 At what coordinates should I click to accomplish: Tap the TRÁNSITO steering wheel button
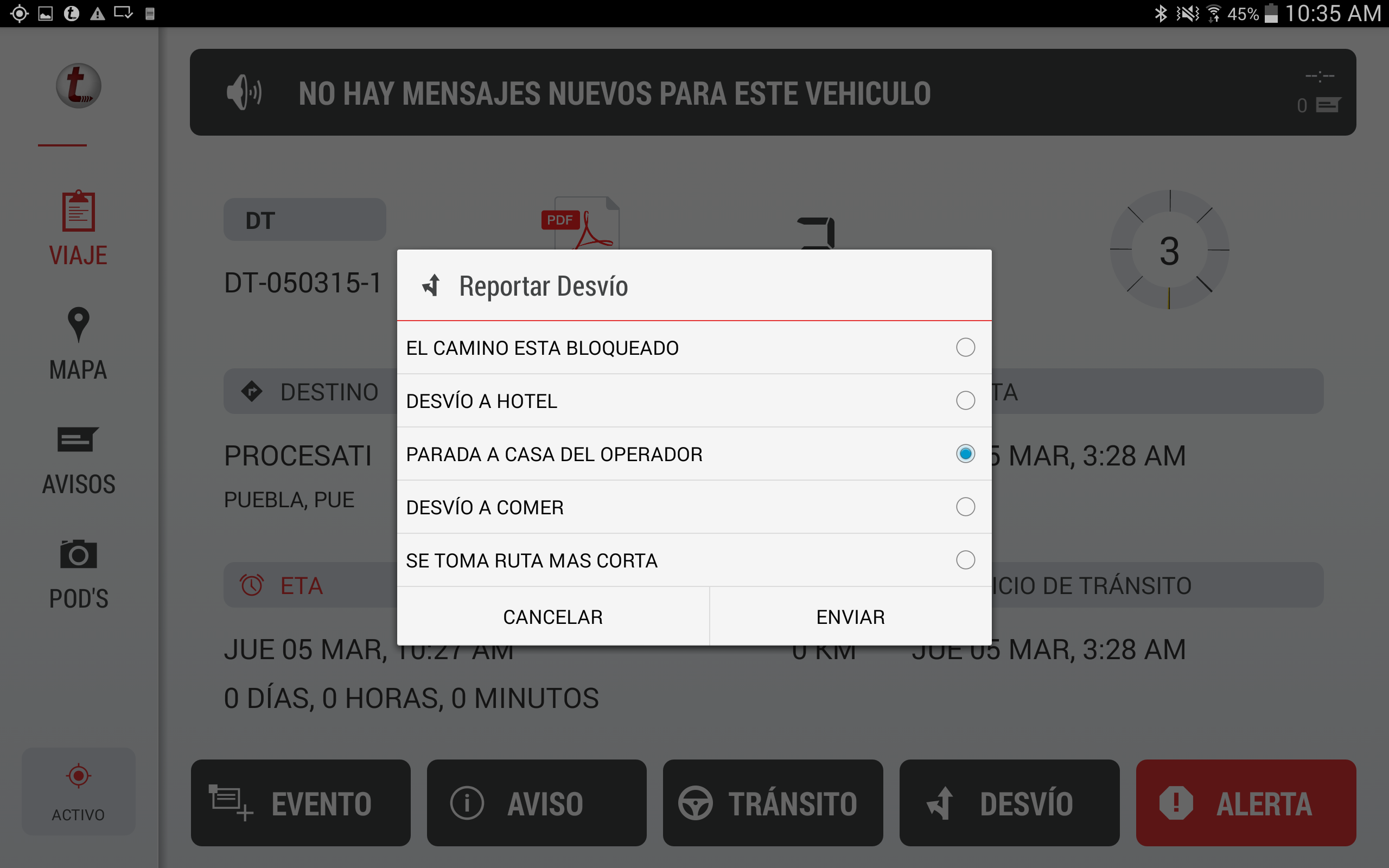pos(773,802)
